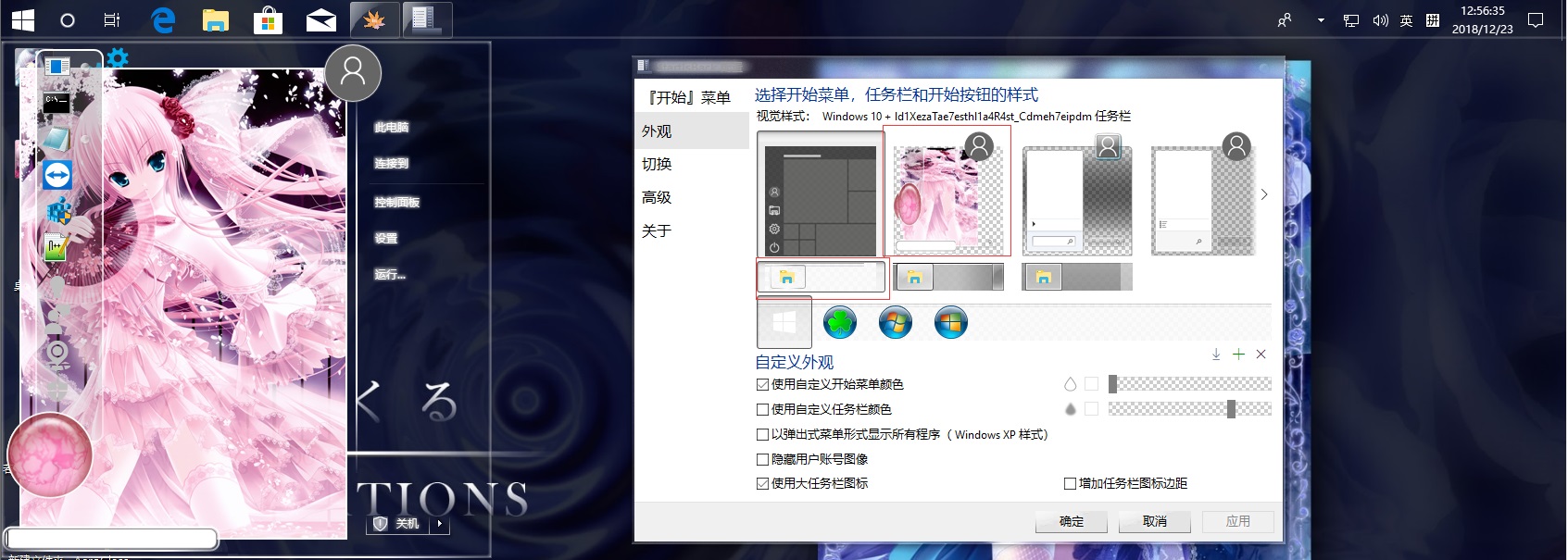Click the outlined droplet start menu opacity icon

[x=1071, y=384]
